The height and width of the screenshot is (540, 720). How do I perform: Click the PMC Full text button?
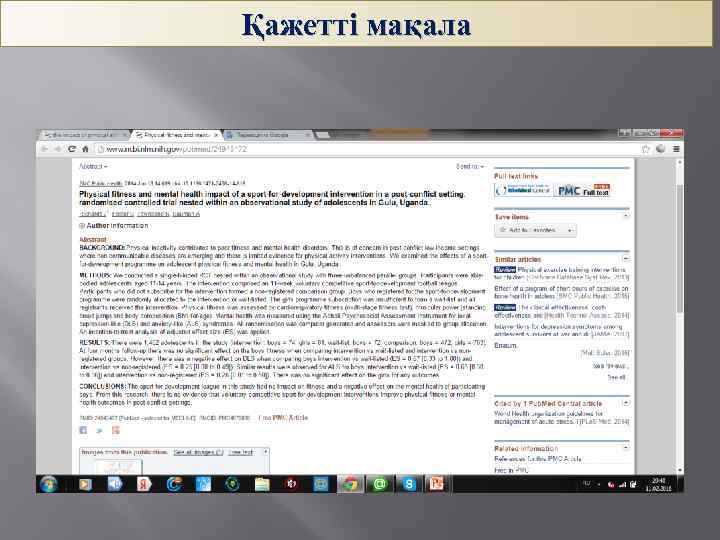[582, 190]
